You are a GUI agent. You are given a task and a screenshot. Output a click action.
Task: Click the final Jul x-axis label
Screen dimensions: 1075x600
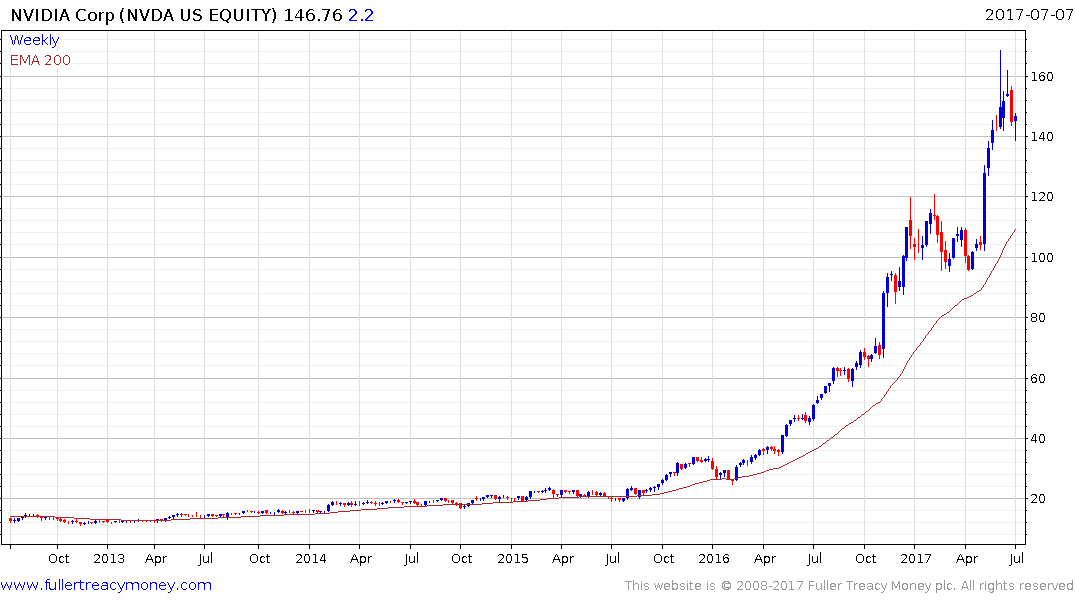point(1017,558)
